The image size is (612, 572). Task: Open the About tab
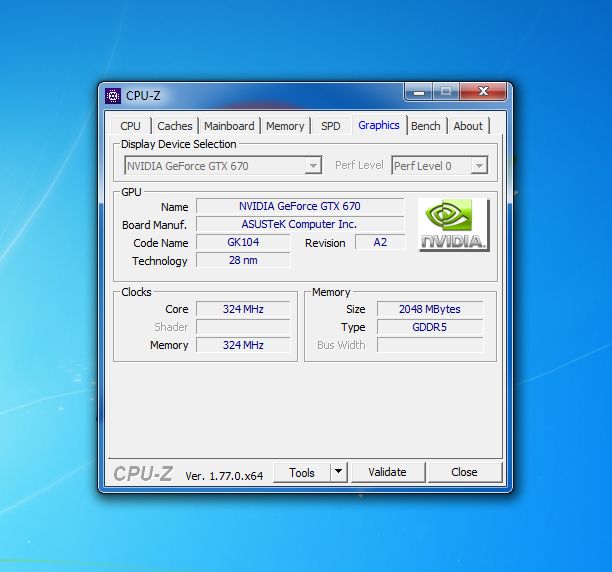[x=468, y=126]
